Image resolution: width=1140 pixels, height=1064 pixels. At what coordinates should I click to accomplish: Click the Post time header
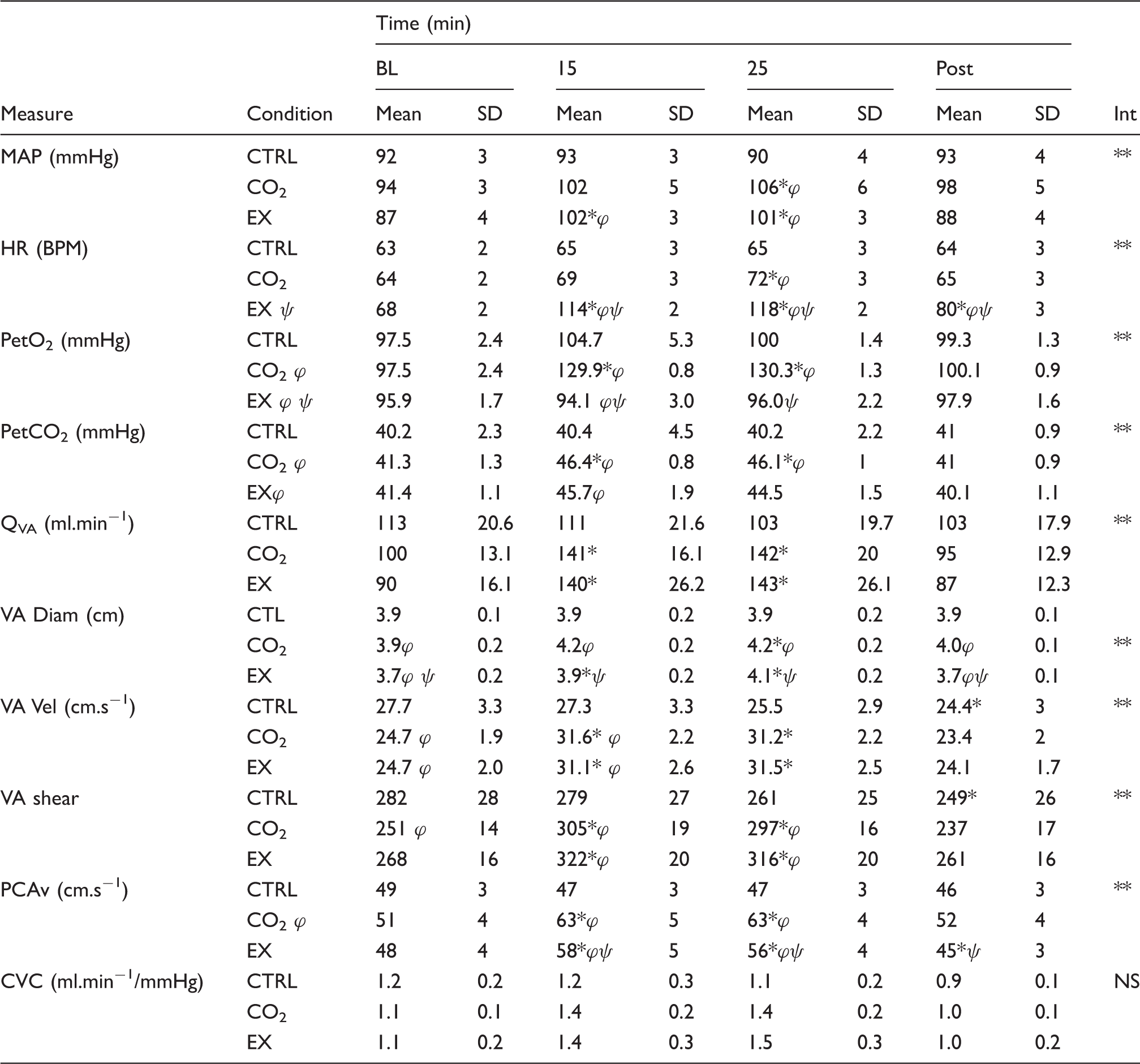tap(954, 69)
